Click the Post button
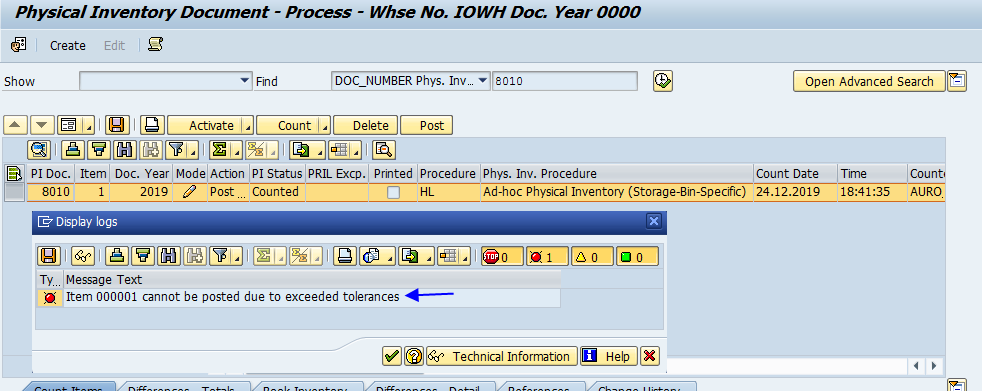Viewport: 982px width, 391px height. click(x=426, y=125)
